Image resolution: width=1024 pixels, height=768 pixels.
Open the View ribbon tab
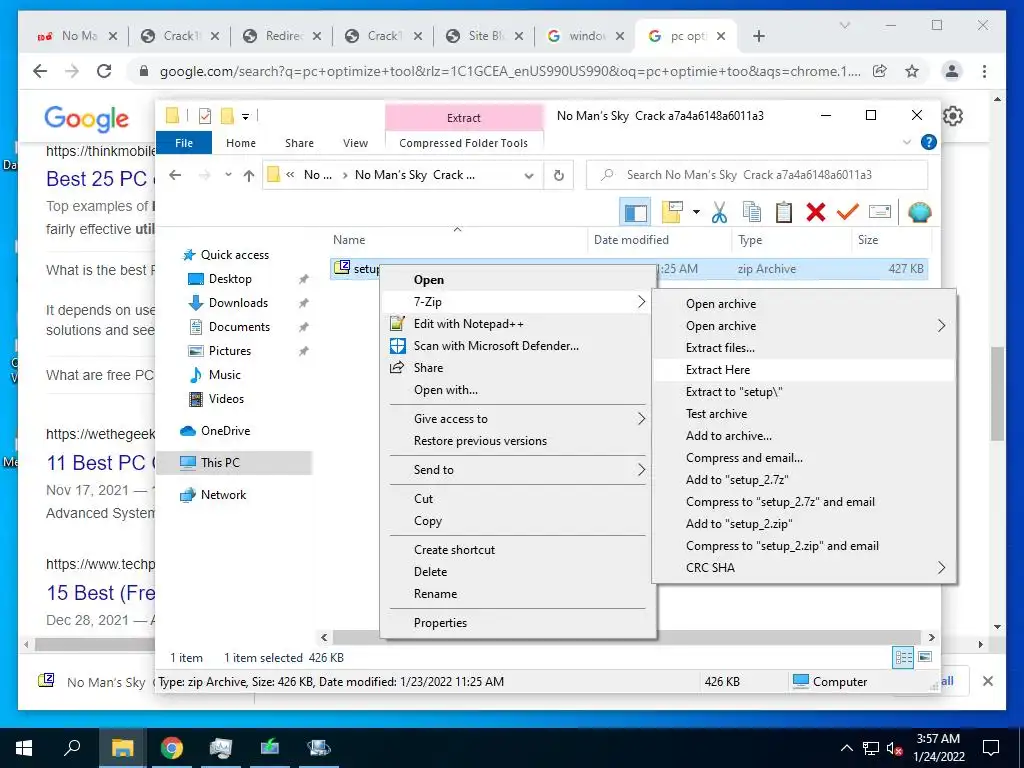(355, 142)
